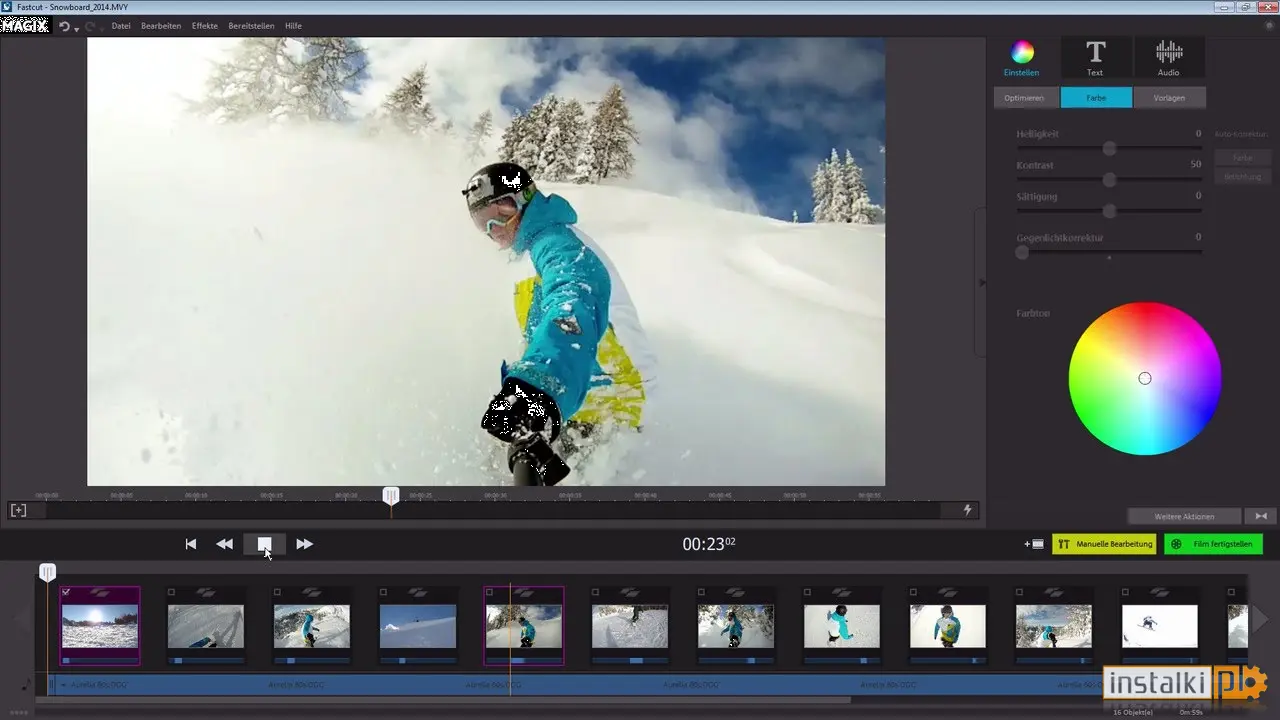Click the framed plus icon left of scrubber
The height and width of the screenshot is (720, 1280).
pos(19,510)
